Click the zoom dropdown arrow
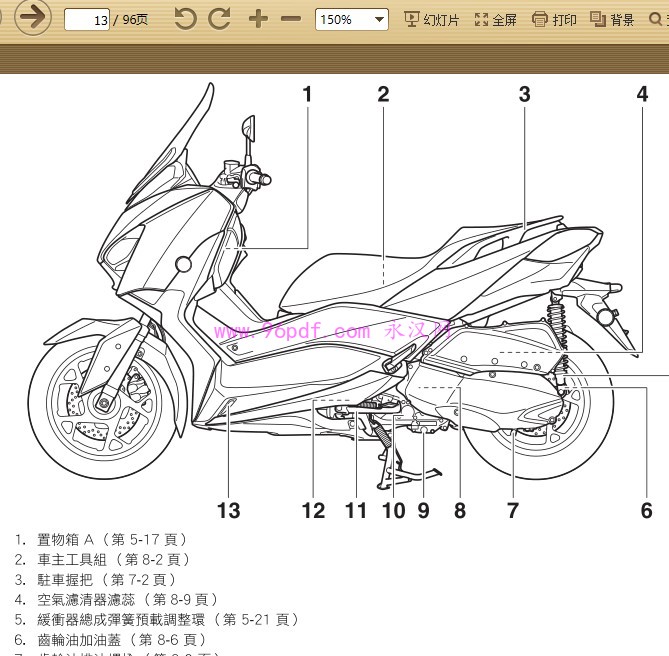Image resolution: width=669 pixels, height=656 pixels. [x=378, y=20]
